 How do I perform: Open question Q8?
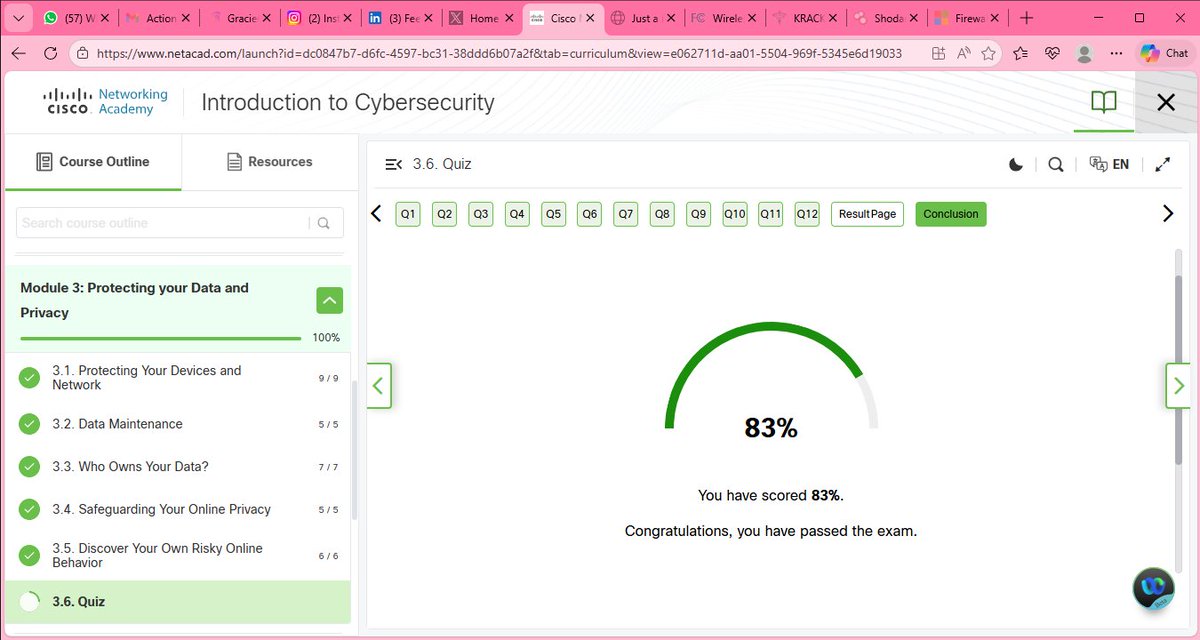pos(662,214)
